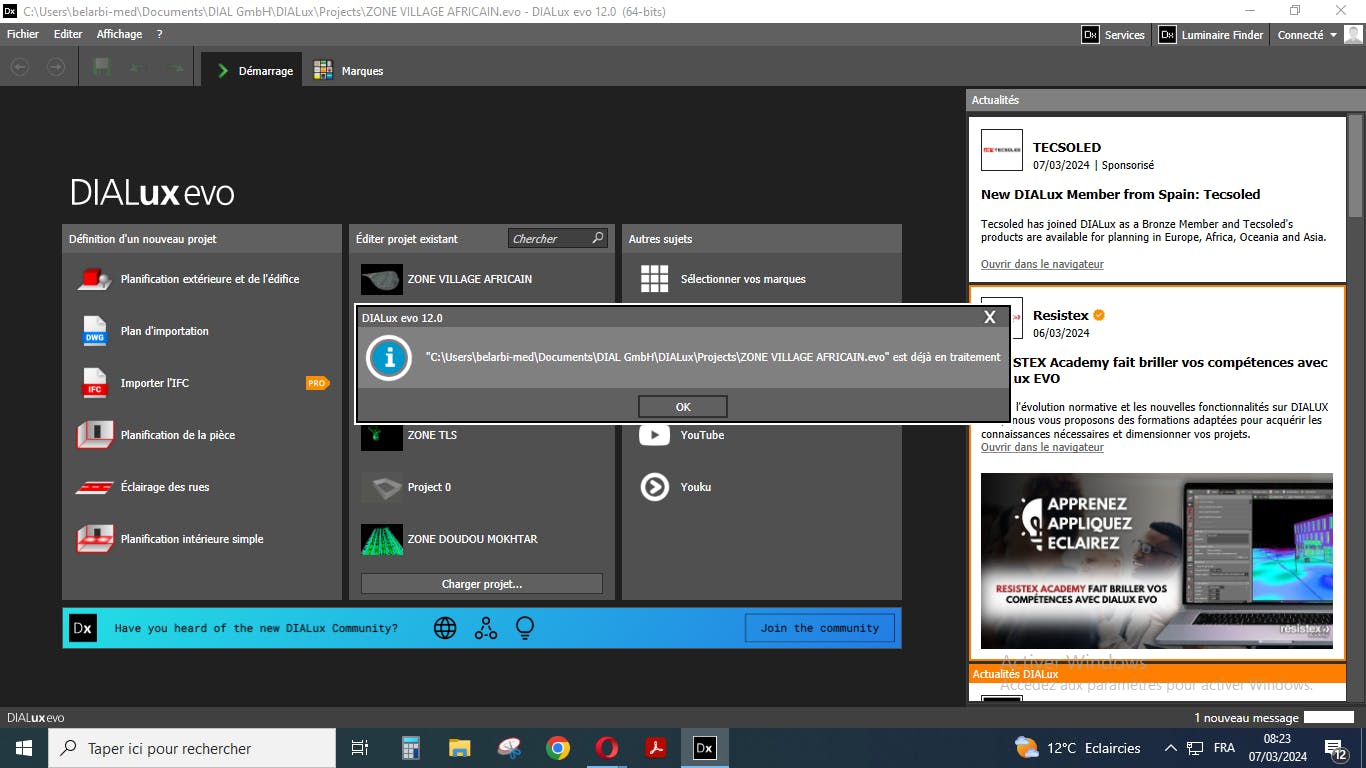Click the Chercher project search field
This screenshot has width=1366, height=768.
pyautogui.click(x=558, y=238)
